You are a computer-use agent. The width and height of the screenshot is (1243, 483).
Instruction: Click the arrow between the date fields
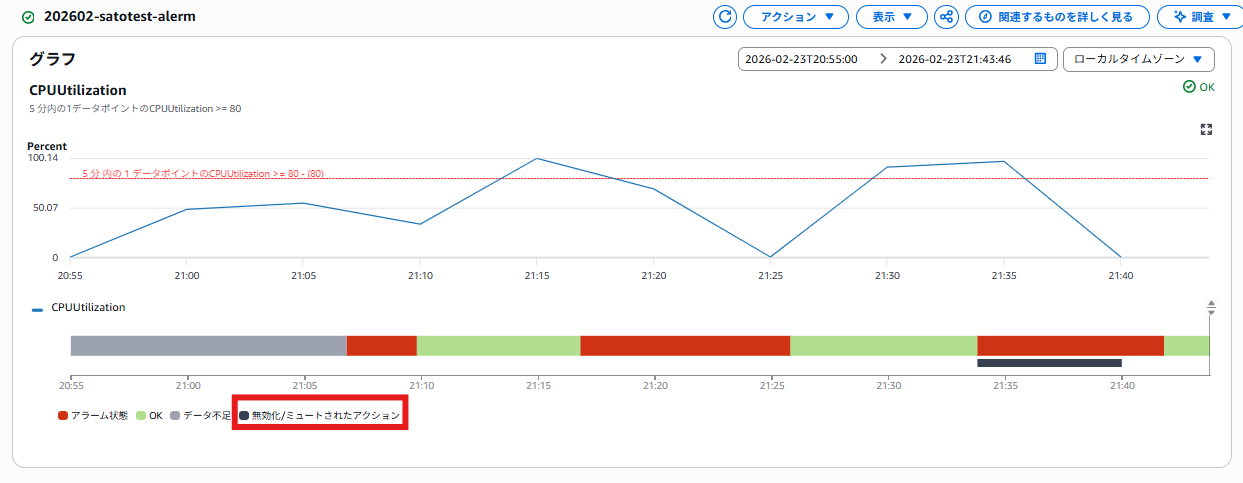pyautogui.click(x=883, y=59)
